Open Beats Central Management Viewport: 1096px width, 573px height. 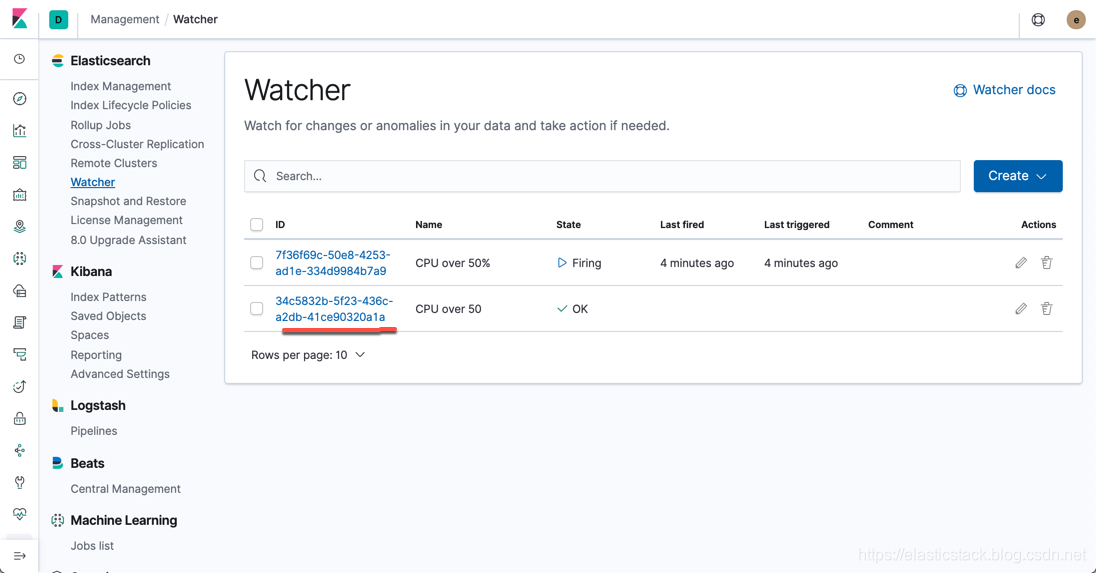125,489
